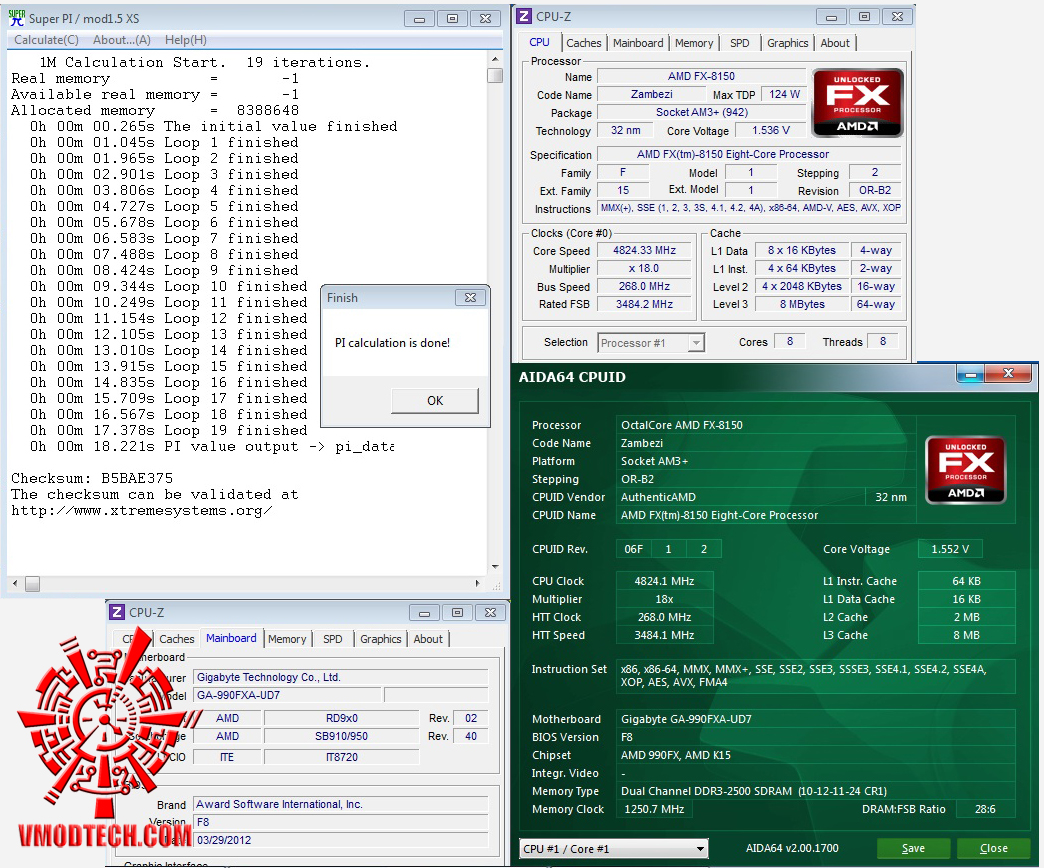Minimize the Super PI window
The height and width of the screenshot is (868, 1044).
pos(419,19)
